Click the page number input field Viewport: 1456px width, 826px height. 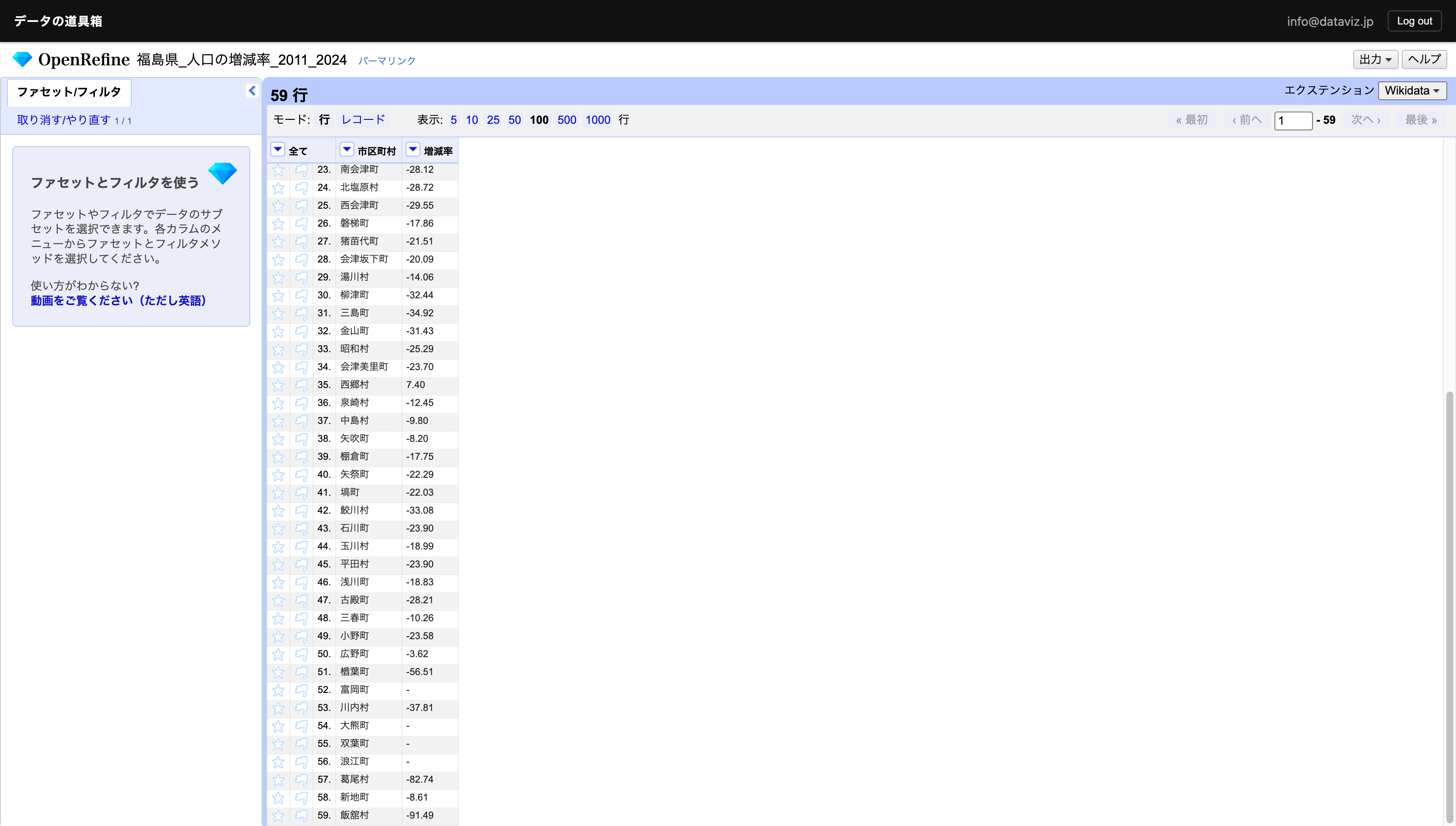click(x=1293, y=120)
